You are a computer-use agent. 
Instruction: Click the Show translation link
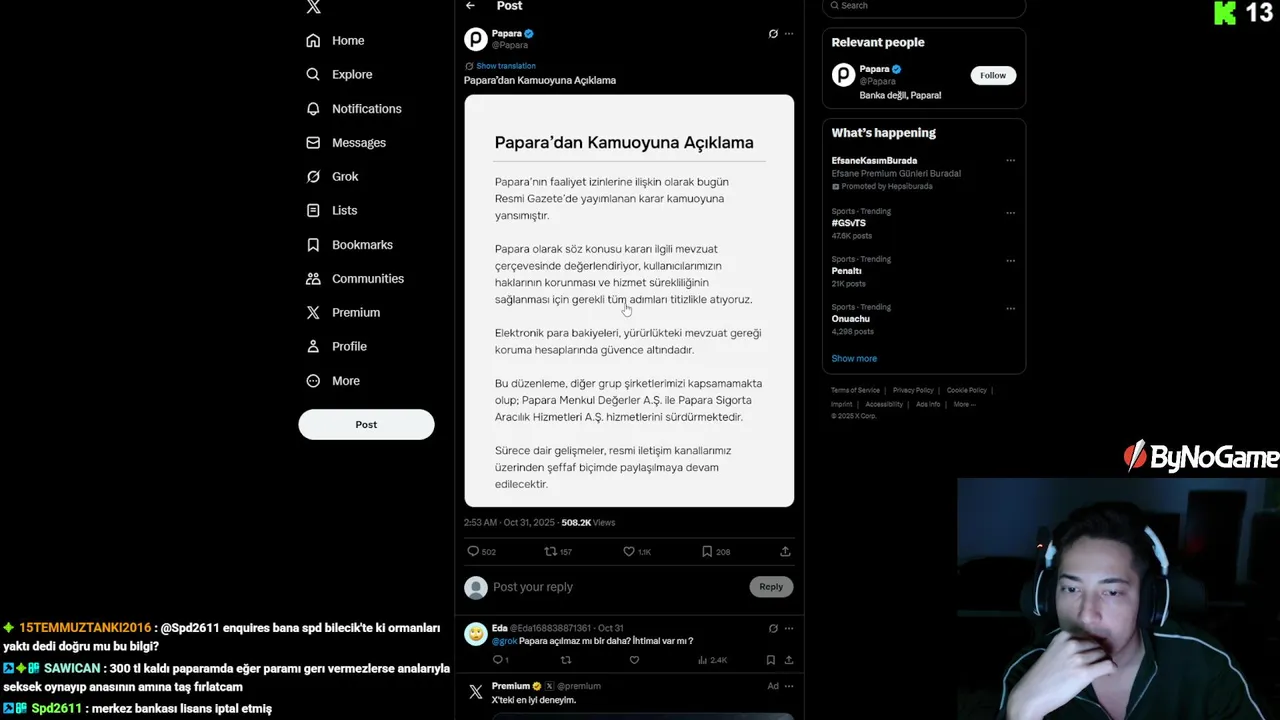pos(505,66)
